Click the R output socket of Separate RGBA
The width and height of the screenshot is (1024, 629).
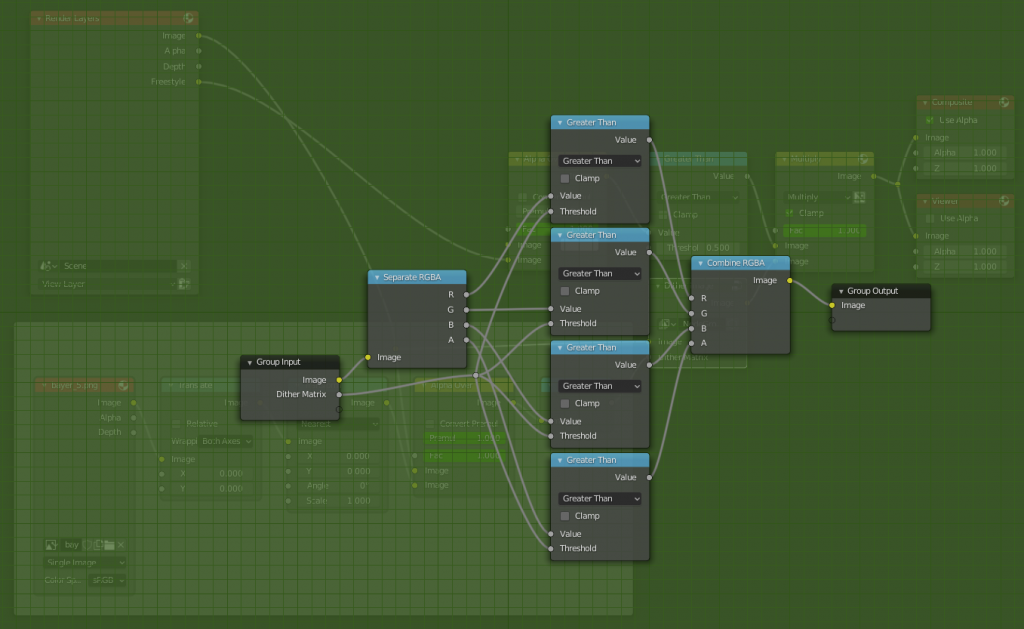click(x=466, y=295)
